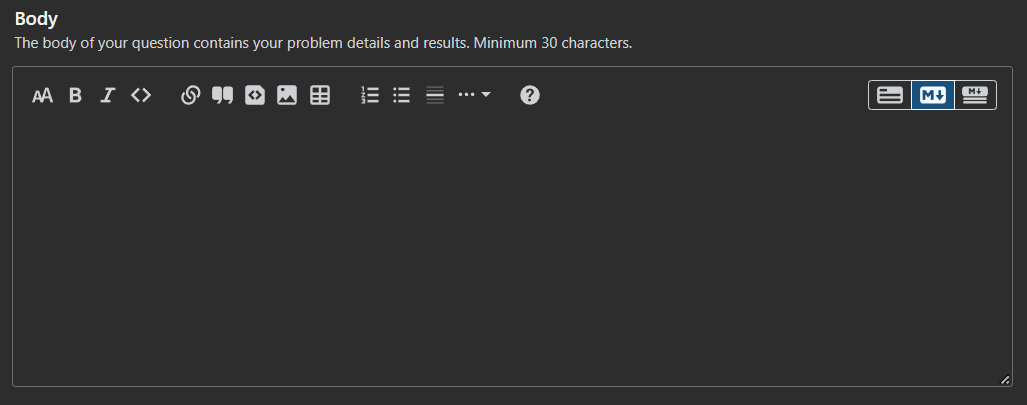Insert a code block
Screen dimensions: 1027x405
click(x=255, y=96)
